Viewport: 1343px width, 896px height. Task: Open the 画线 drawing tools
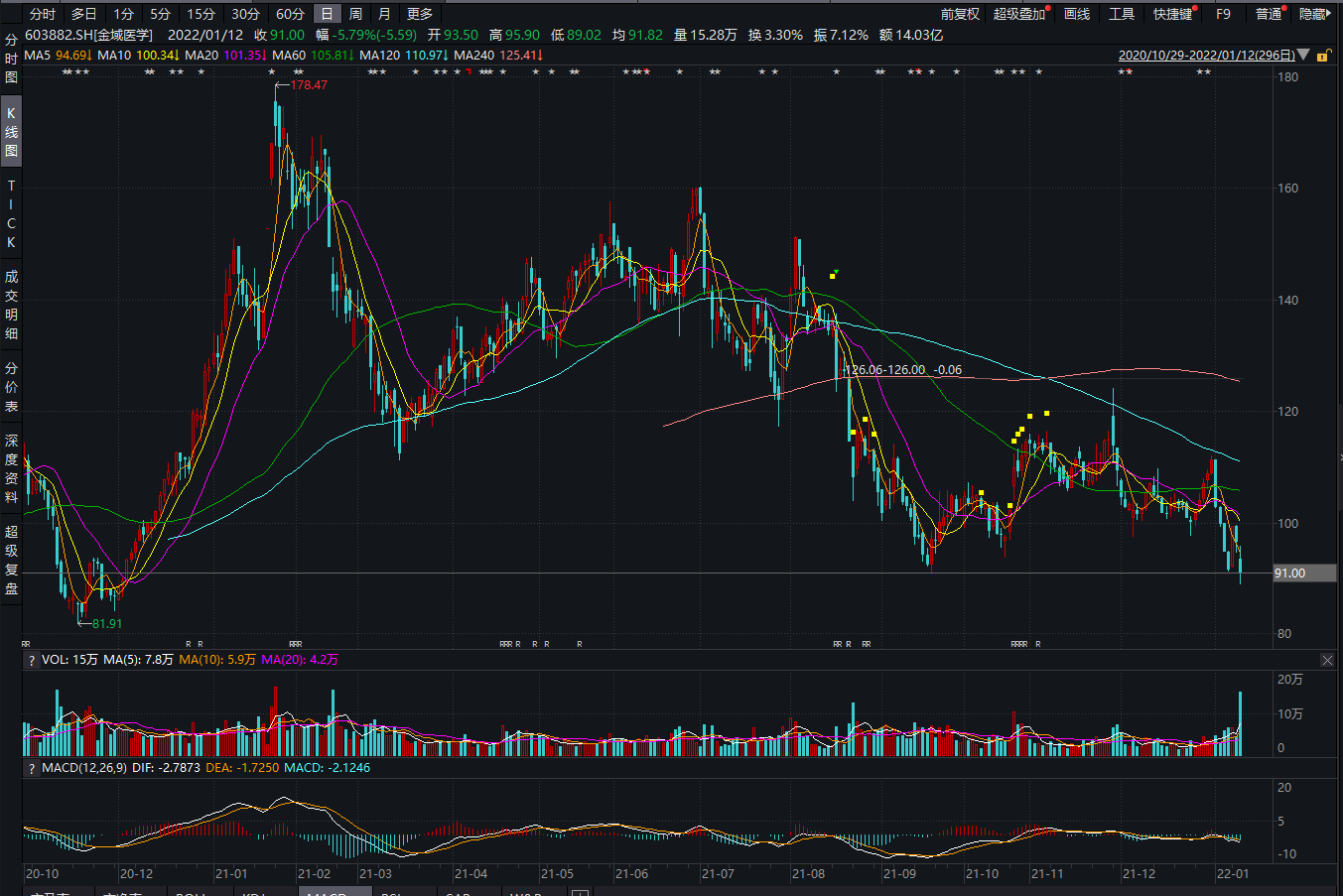(1077, 14)
